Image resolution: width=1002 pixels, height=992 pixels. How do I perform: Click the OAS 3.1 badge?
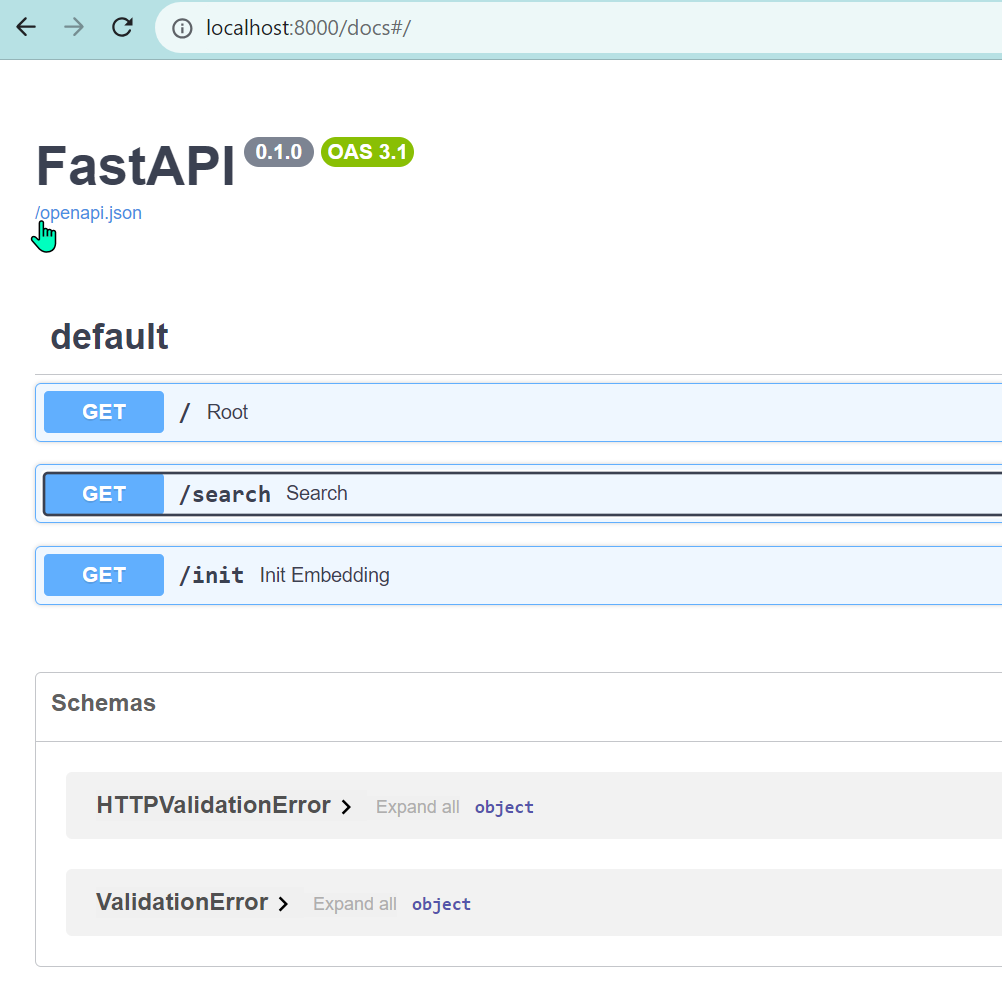point(367,152)
